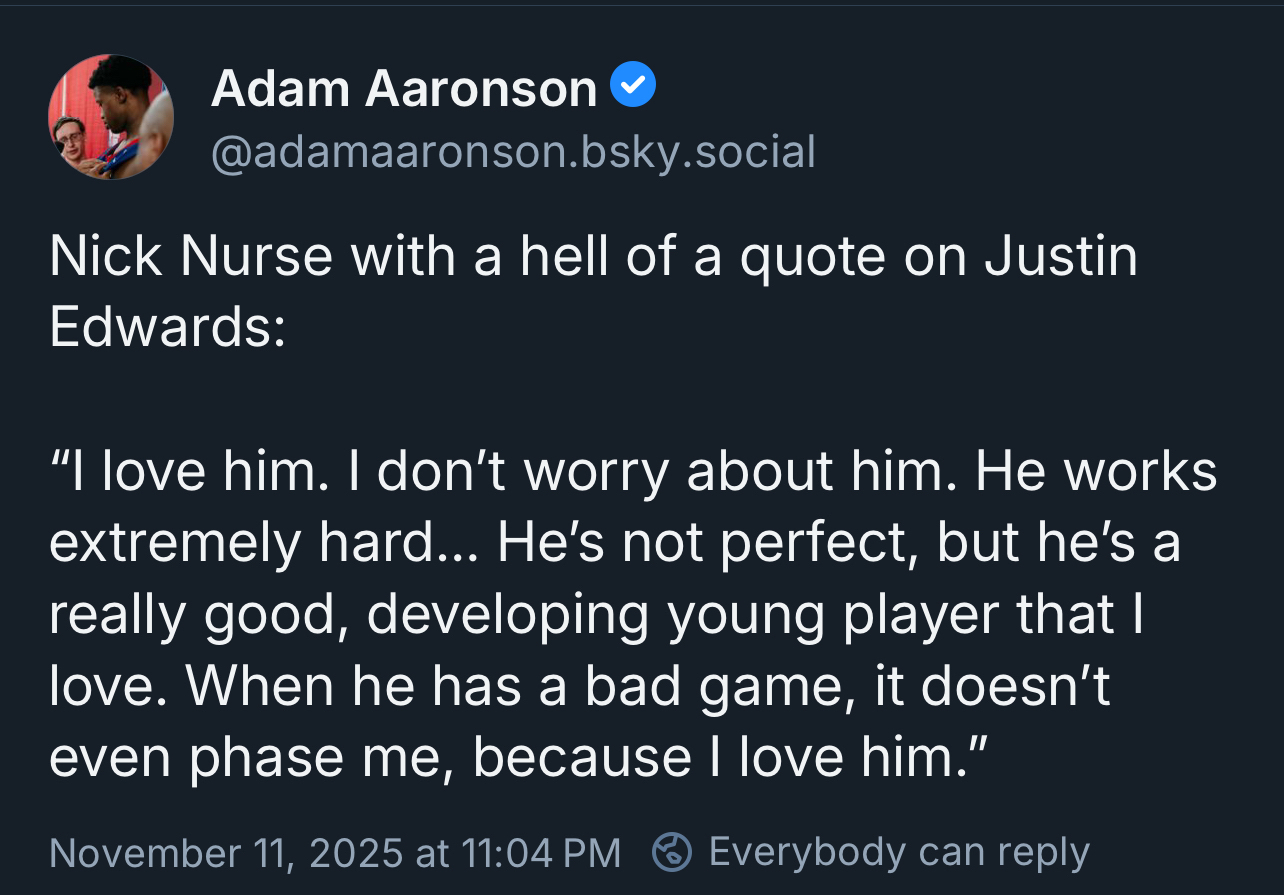Open Adam Aaronson's profile avatar
The height and width of the screenshot is (895, 1284).
click(111, 117)
